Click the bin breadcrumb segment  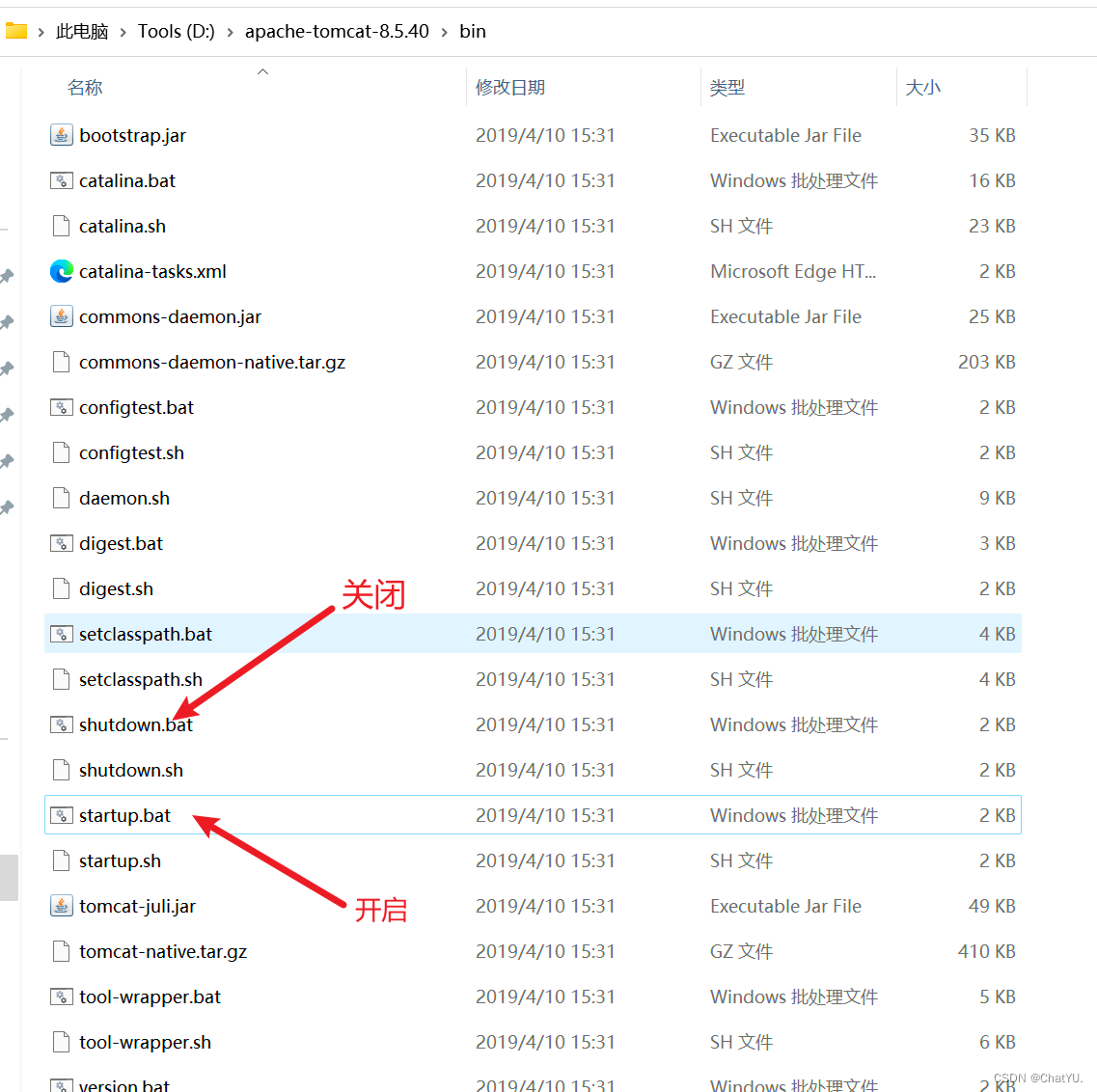click(472, 32)
